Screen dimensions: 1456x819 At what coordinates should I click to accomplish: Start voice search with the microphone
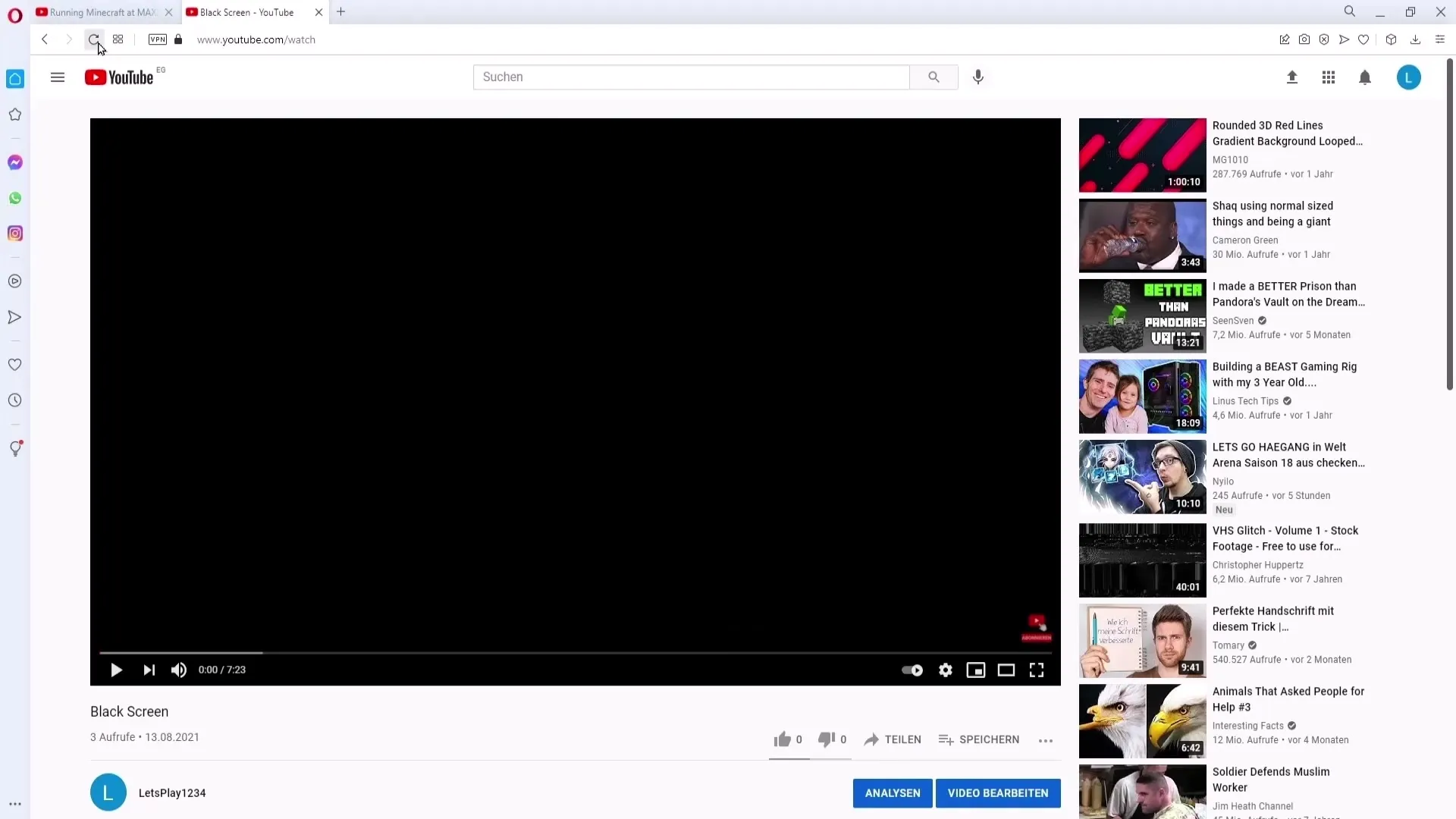978,77
